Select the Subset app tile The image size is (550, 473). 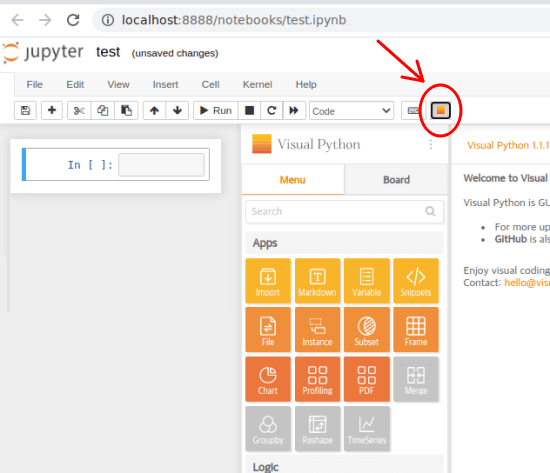tap(367, 330)
